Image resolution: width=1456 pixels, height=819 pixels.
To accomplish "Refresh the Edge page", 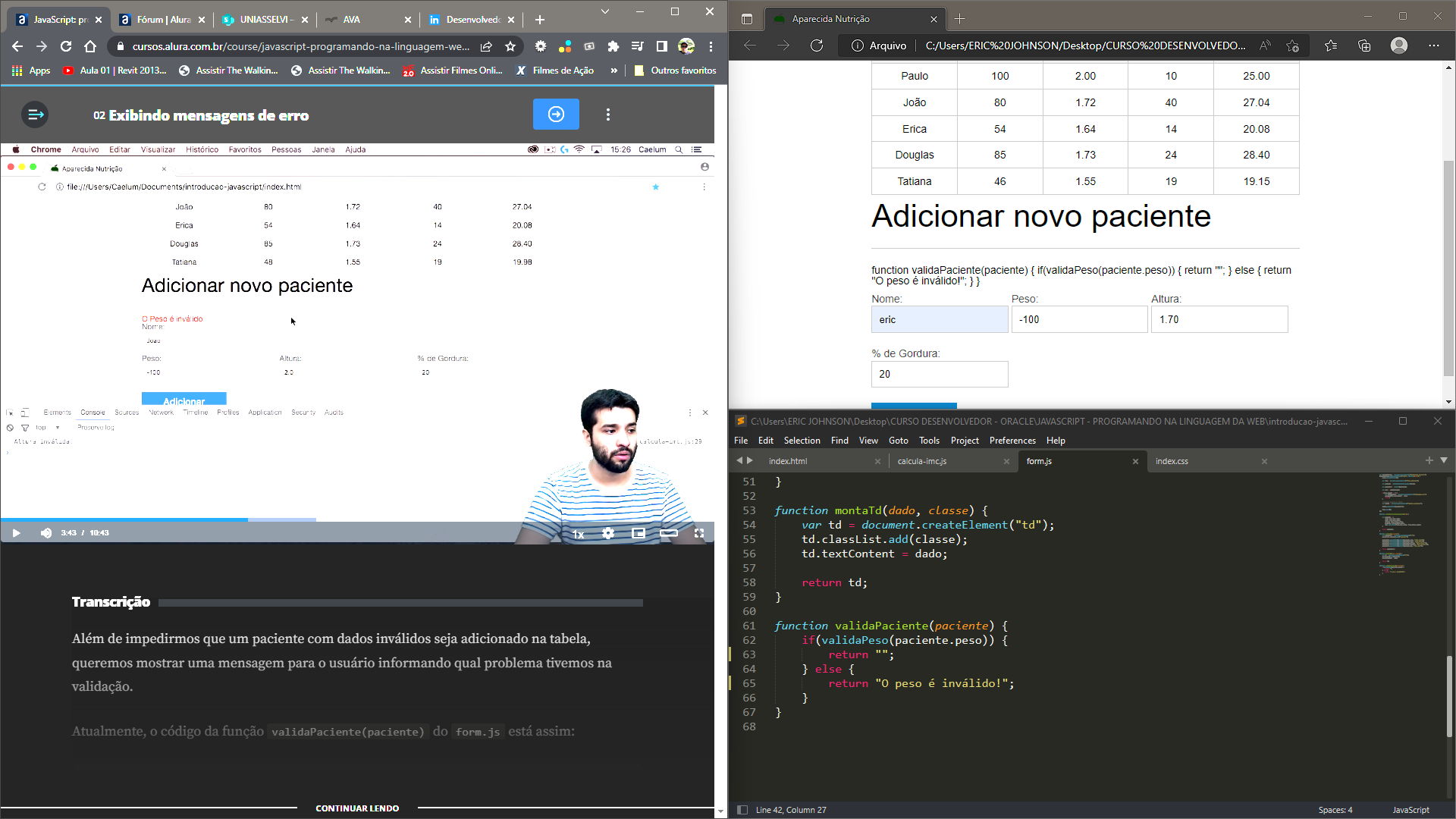I will coord(817,45).
